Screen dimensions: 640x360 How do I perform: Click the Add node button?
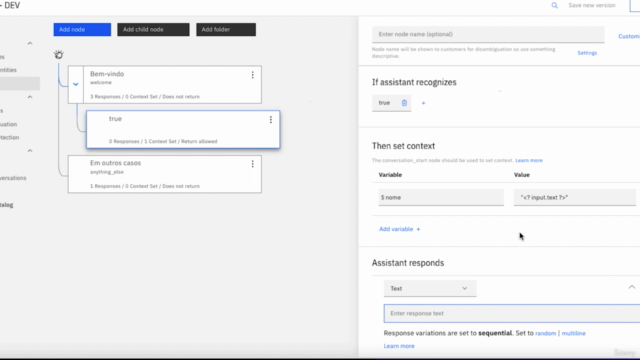(82, 29)
